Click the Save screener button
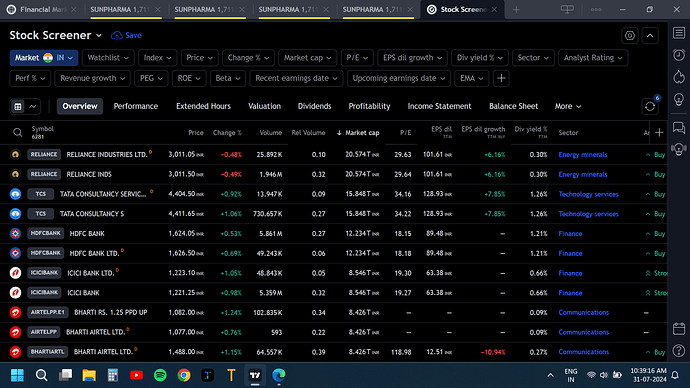 pyautogui.click(x=126, y=36)
